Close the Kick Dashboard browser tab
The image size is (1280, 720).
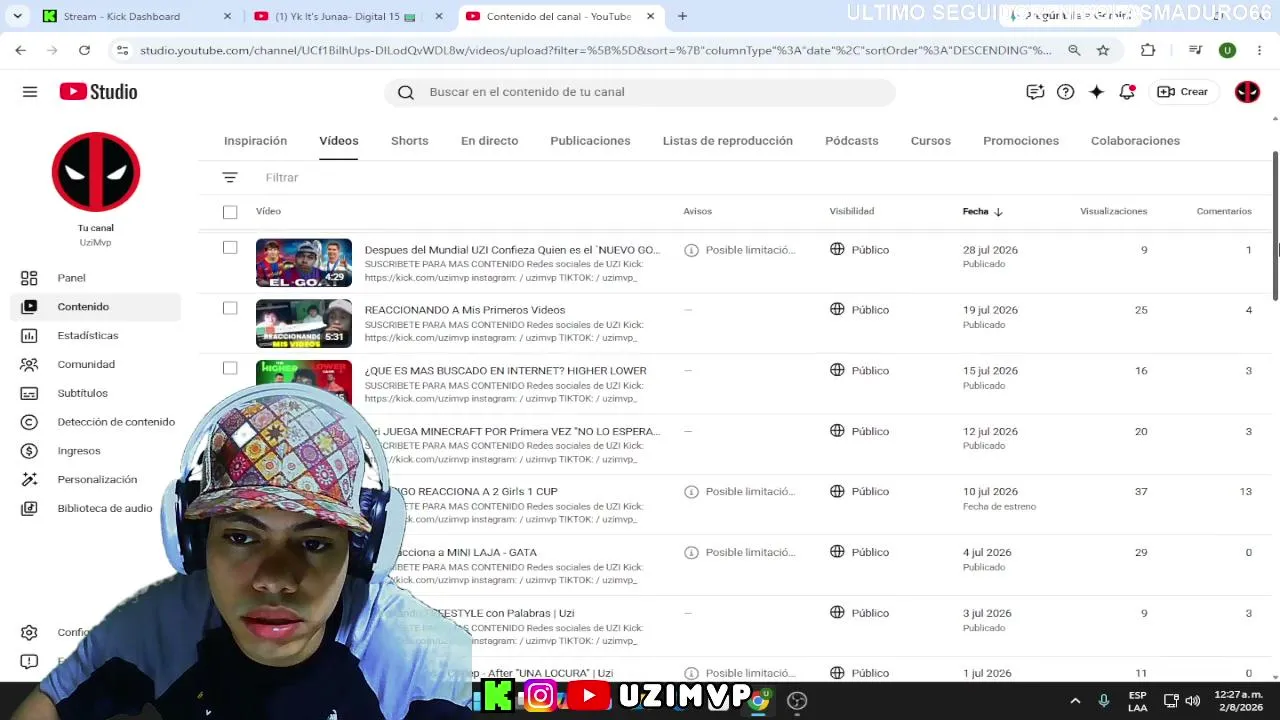[227, 16]
